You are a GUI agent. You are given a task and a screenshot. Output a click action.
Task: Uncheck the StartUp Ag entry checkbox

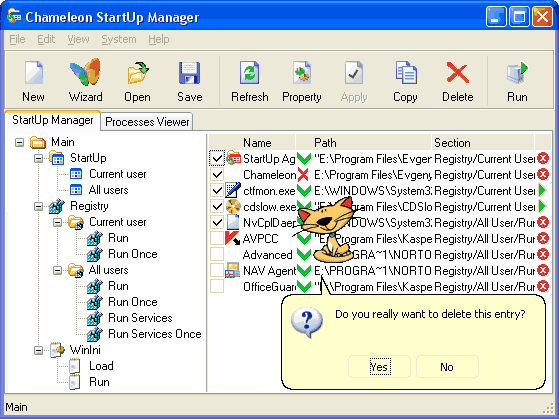(217, 158)
